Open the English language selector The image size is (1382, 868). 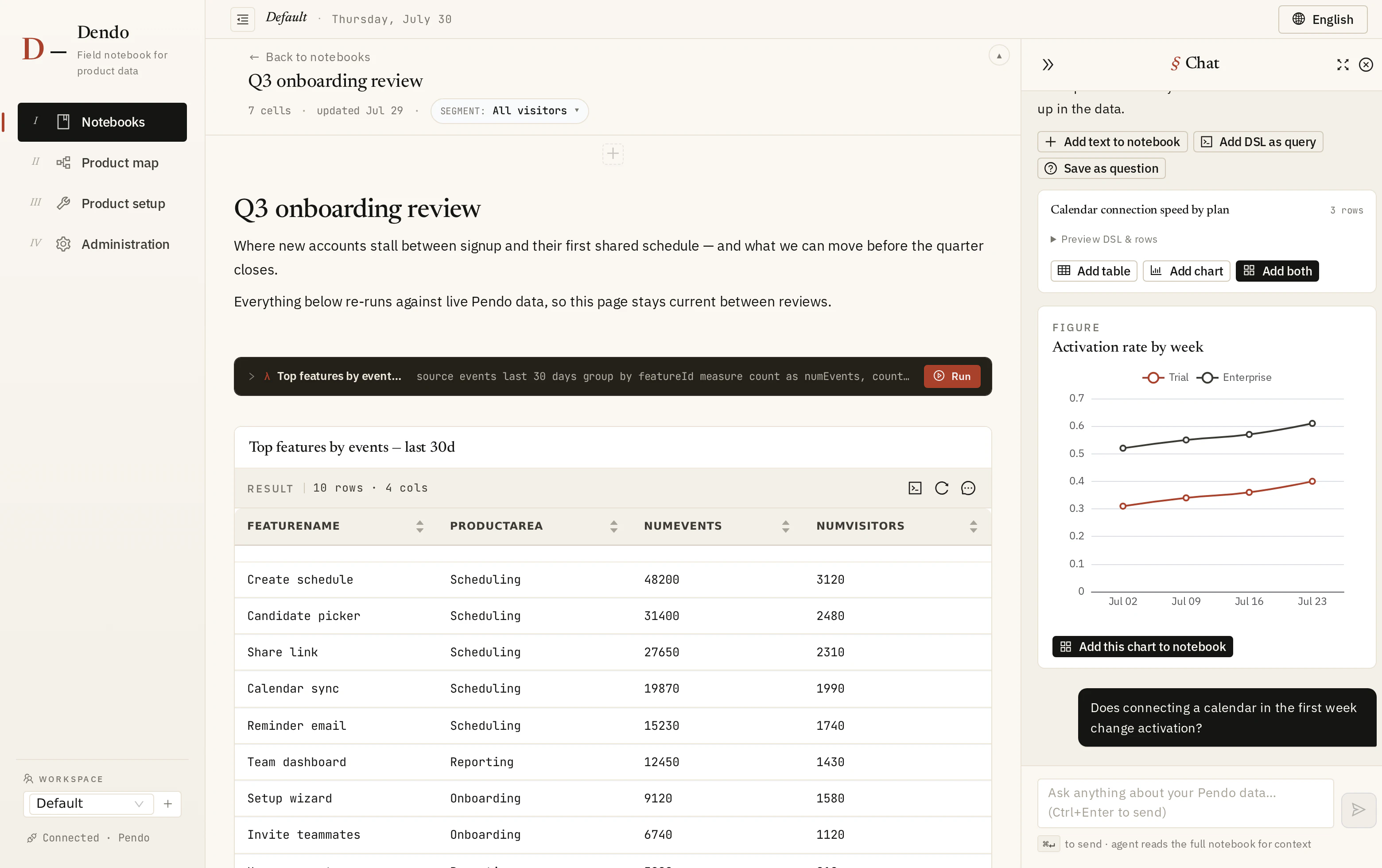tap(1322, 19)
